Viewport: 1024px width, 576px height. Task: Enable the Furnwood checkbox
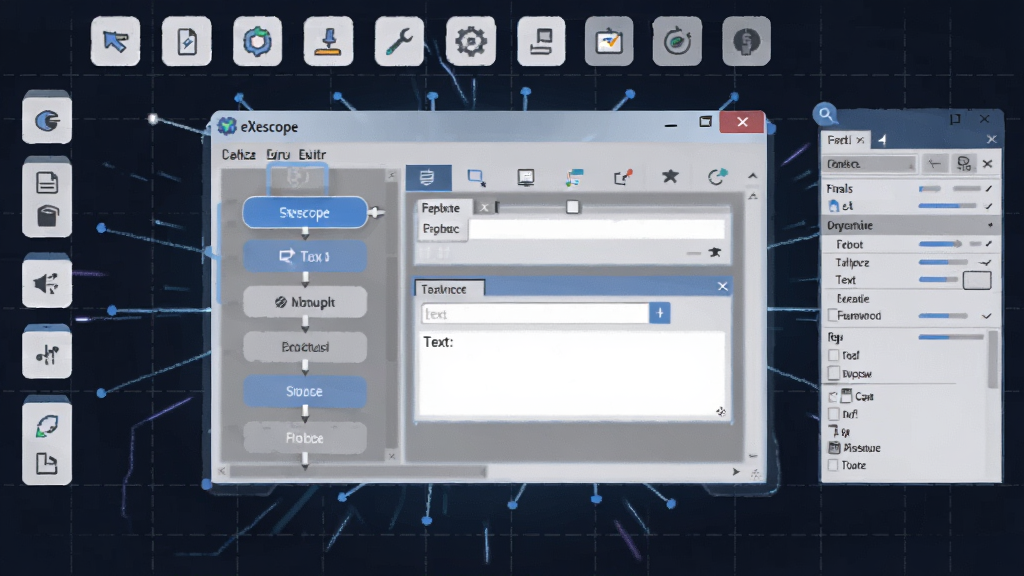(833, 315)
